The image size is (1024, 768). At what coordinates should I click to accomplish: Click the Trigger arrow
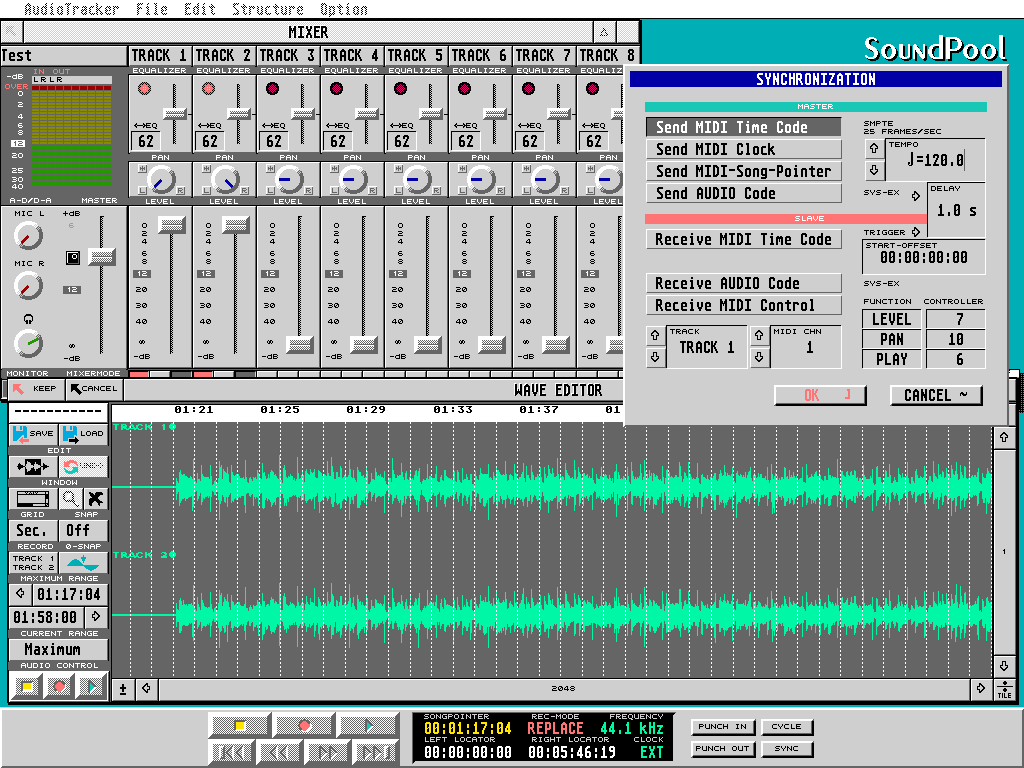[916, 232]
